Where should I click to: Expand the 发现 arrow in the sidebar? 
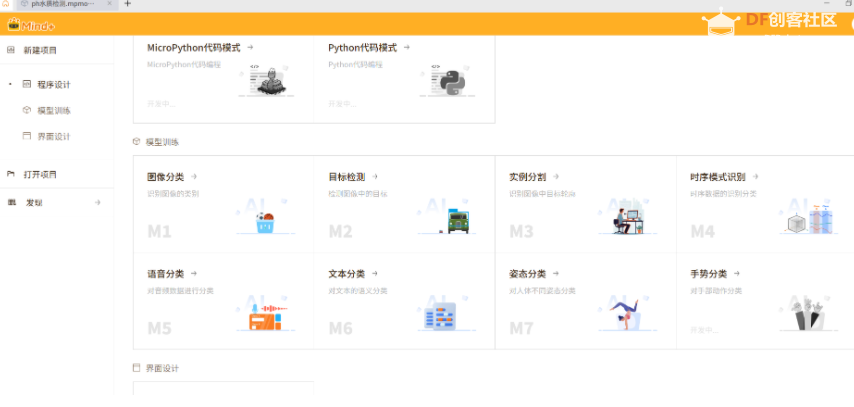tap(97, 202)
